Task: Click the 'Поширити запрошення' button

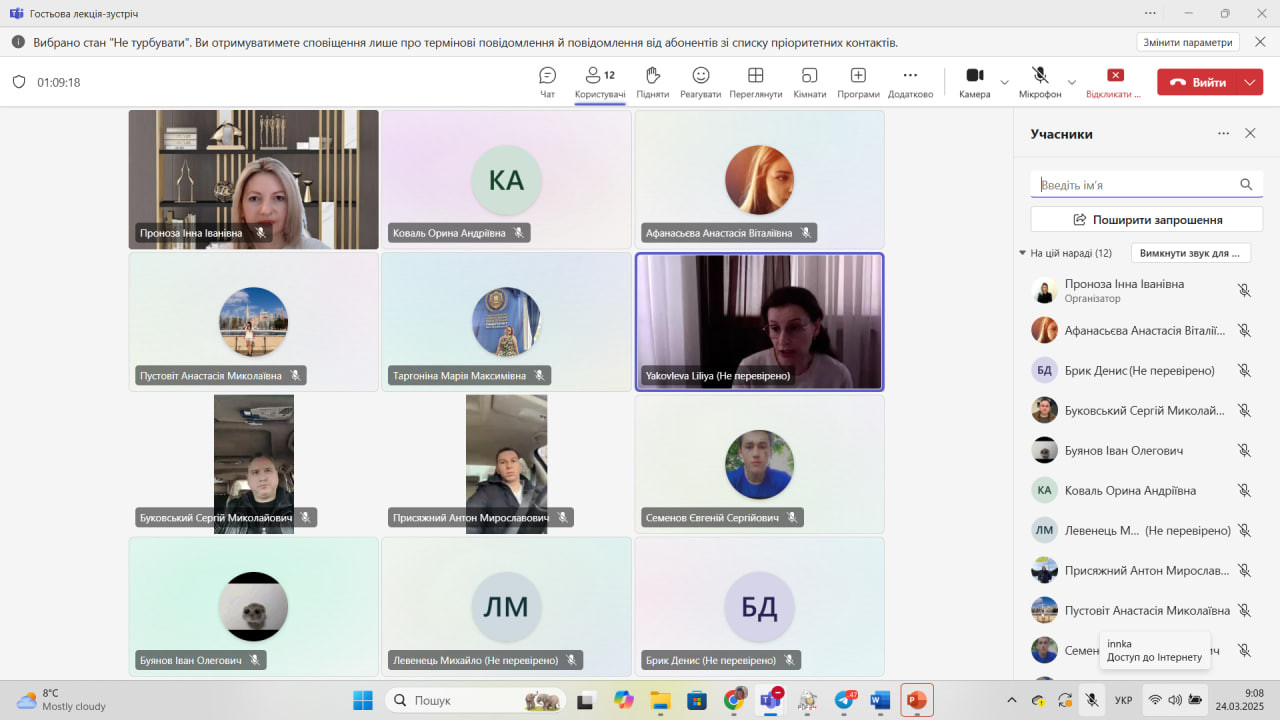Action: tap(1146, 219)
